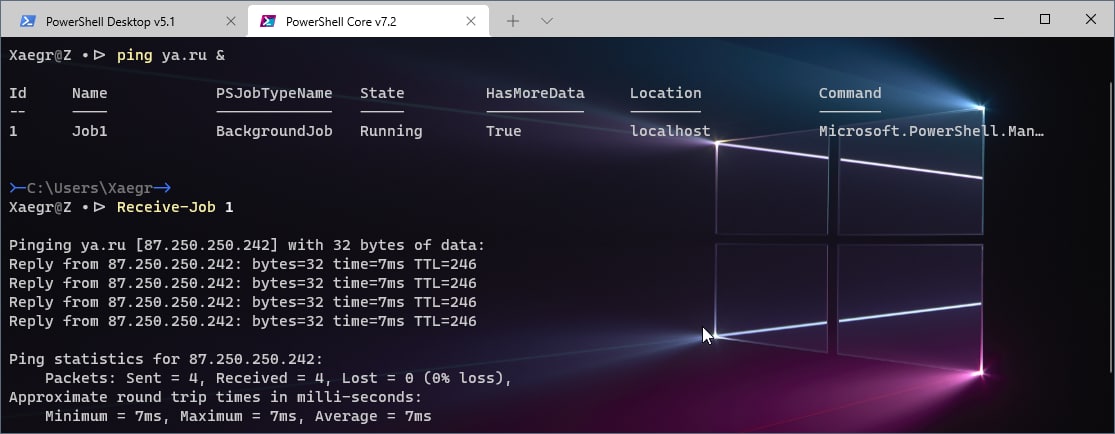Close the terminal window

pos(1090,19)
